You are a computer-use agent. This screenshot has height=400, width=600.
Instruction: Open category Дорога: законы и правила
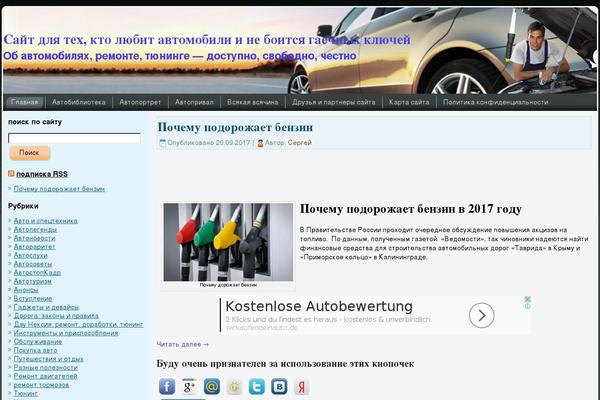click(x=56, y=316)
